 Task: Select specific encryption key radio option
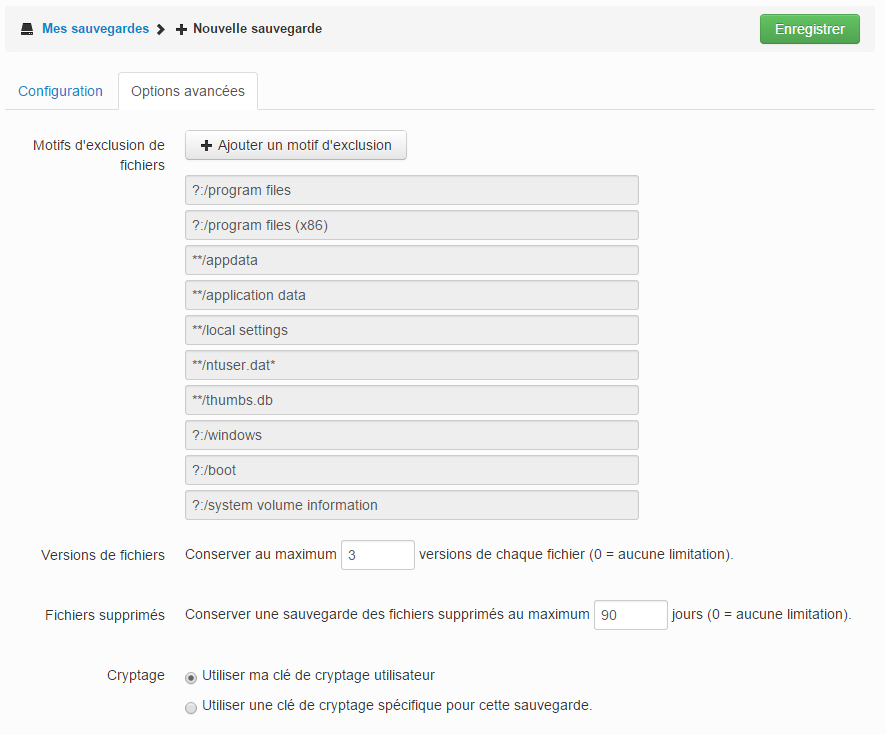[191, 707]
